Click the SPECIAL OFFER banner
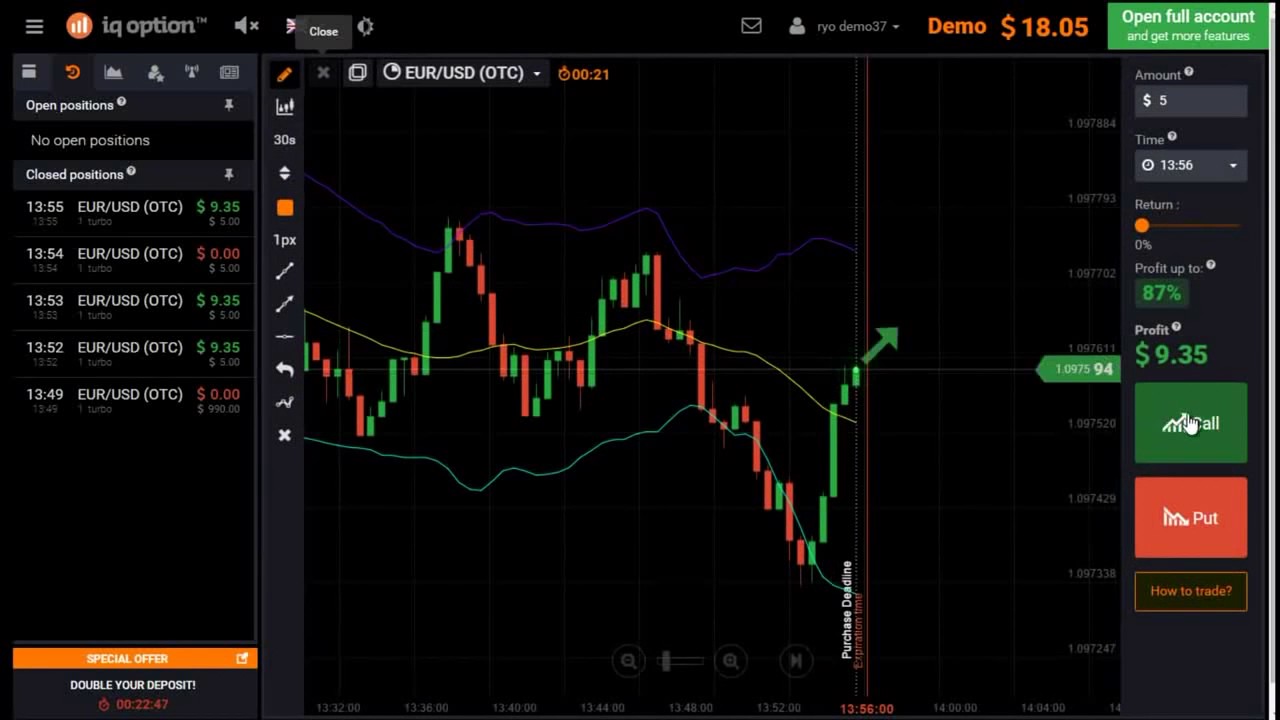 (135, 658)
